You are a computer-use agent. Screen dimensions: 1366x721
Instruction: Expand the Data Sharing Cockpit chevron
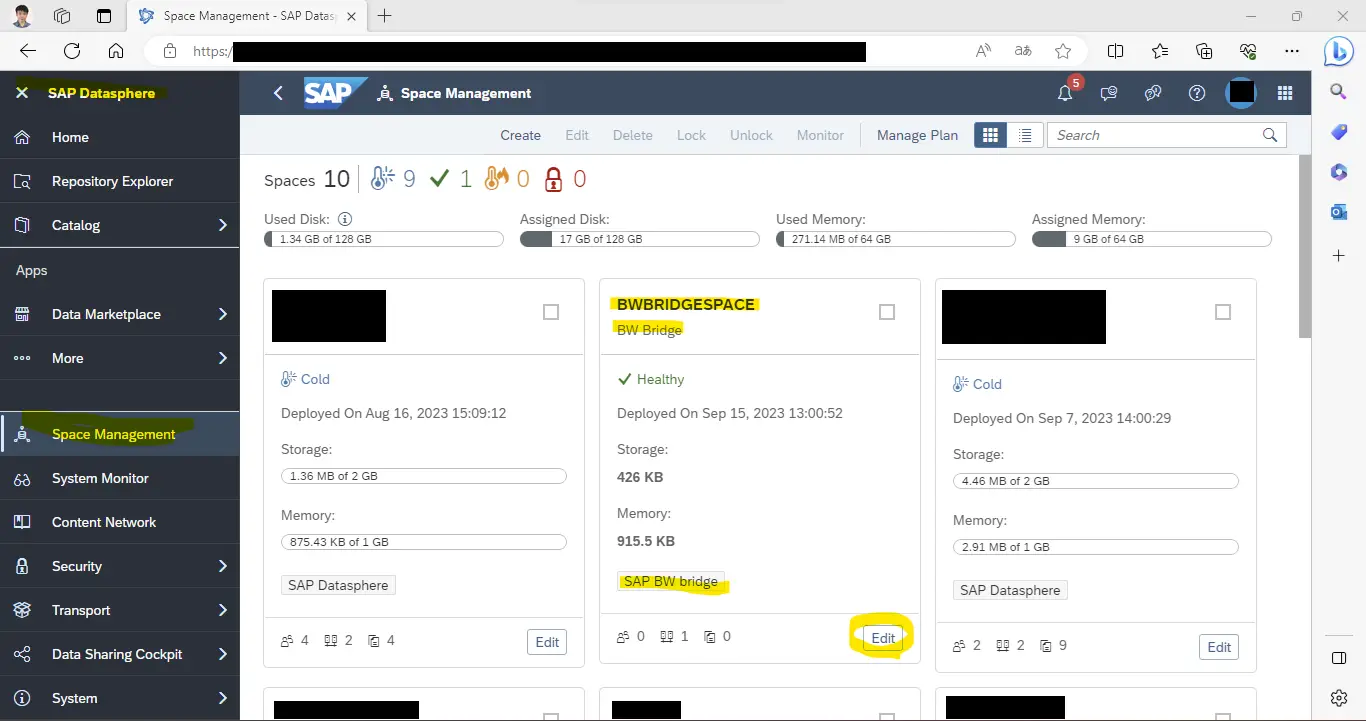click(222, 654)
